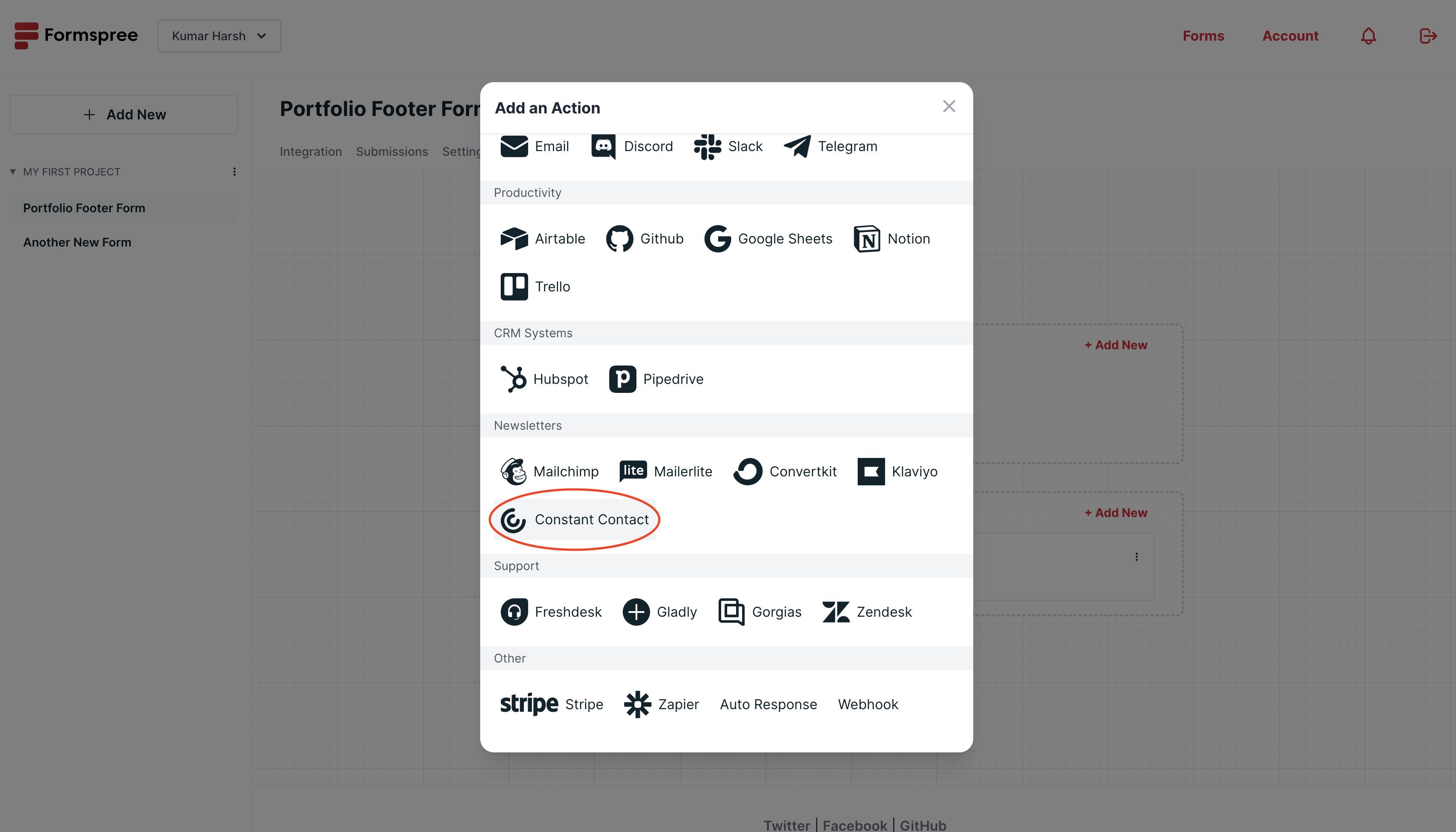
Task: Choose the Telegram paper plane icon
Action: (797, 146)
